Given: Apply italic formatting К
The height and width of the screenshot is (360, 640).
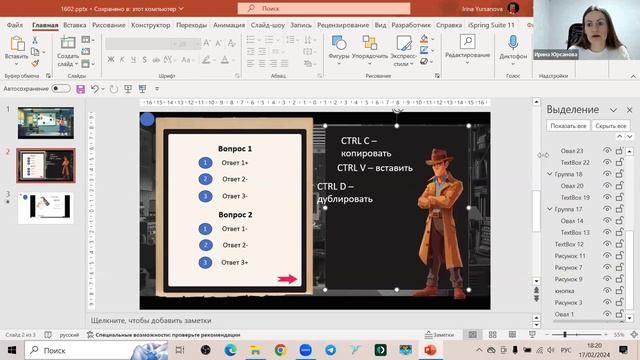Looking at the screenshot, I should (x=122, y=60).
